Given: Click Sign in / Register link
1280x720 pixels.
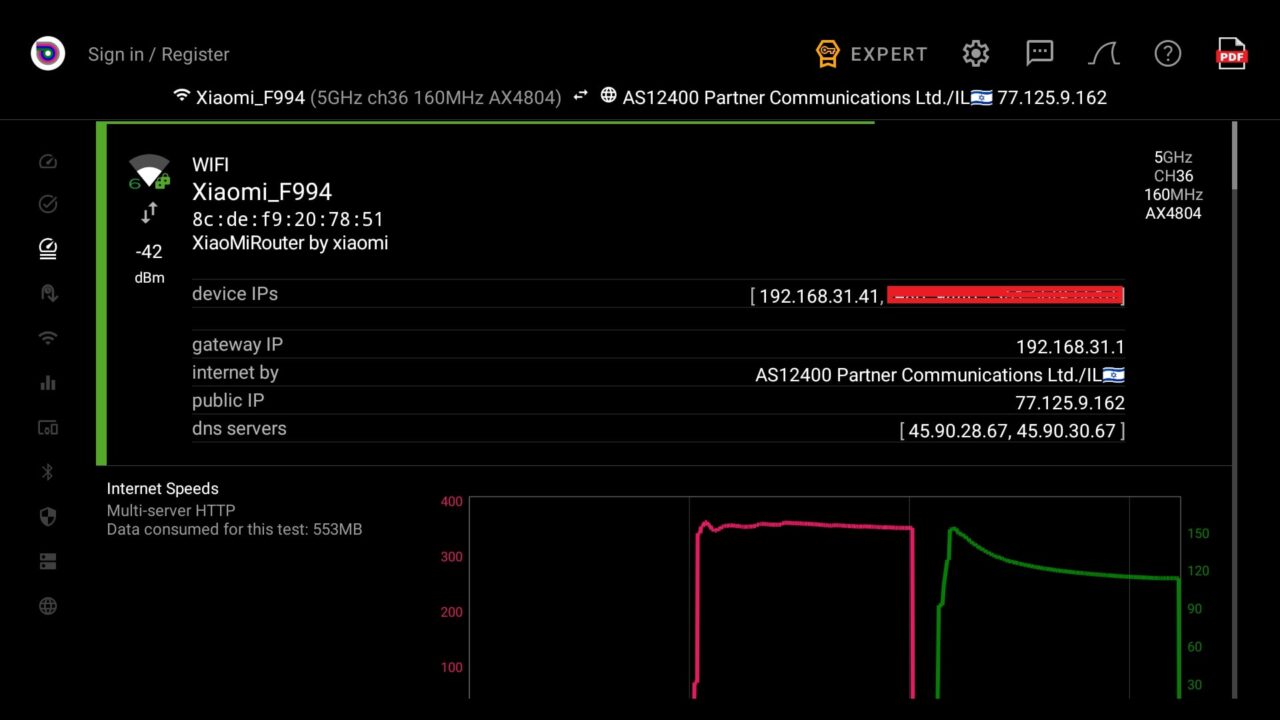Looking at the screenshot, I should (158, 54).
